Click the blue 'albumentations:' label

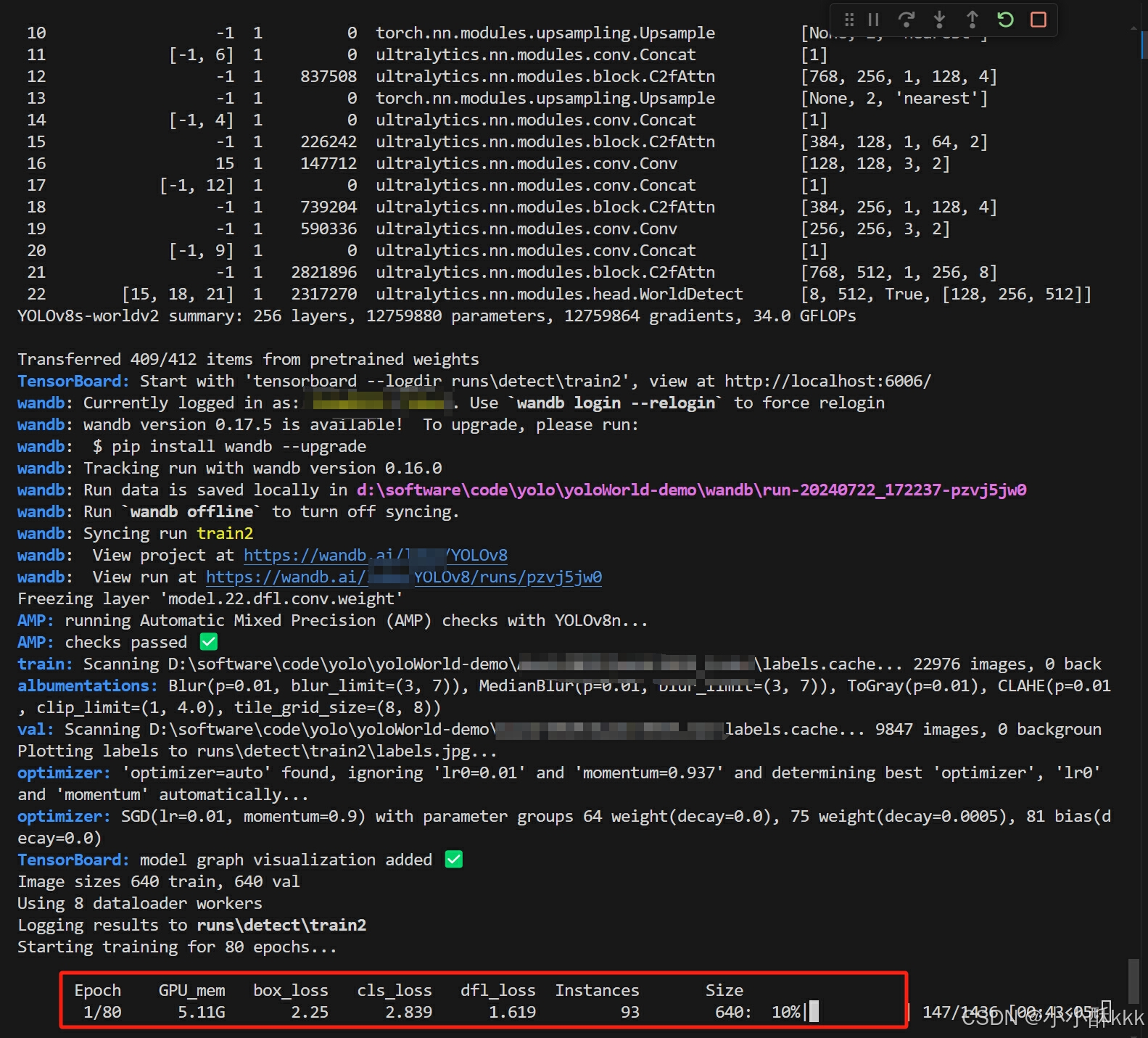pos(87,686)
